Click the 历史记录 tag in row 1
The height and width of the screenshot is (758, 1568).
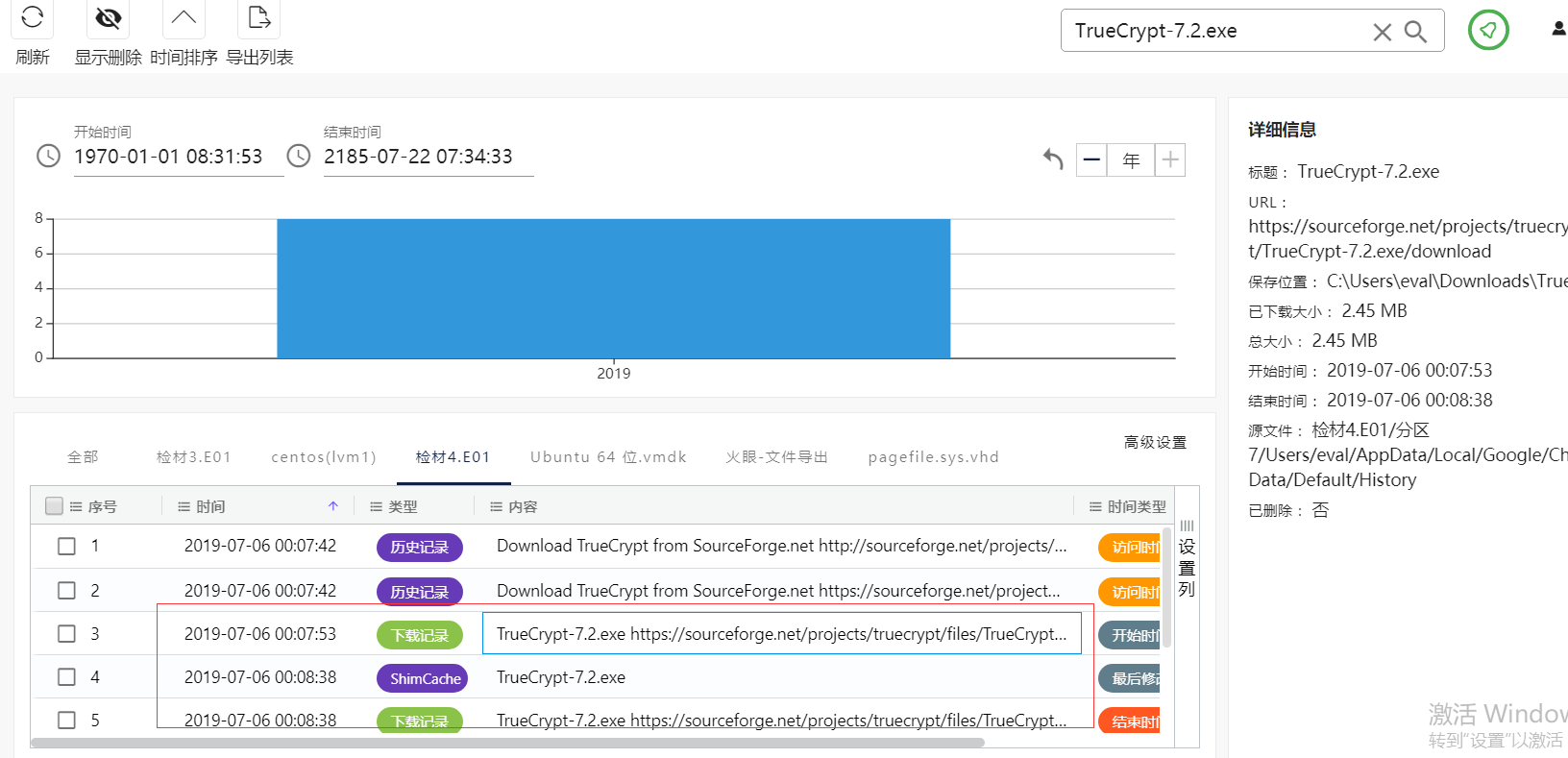[x=420, y=547]
